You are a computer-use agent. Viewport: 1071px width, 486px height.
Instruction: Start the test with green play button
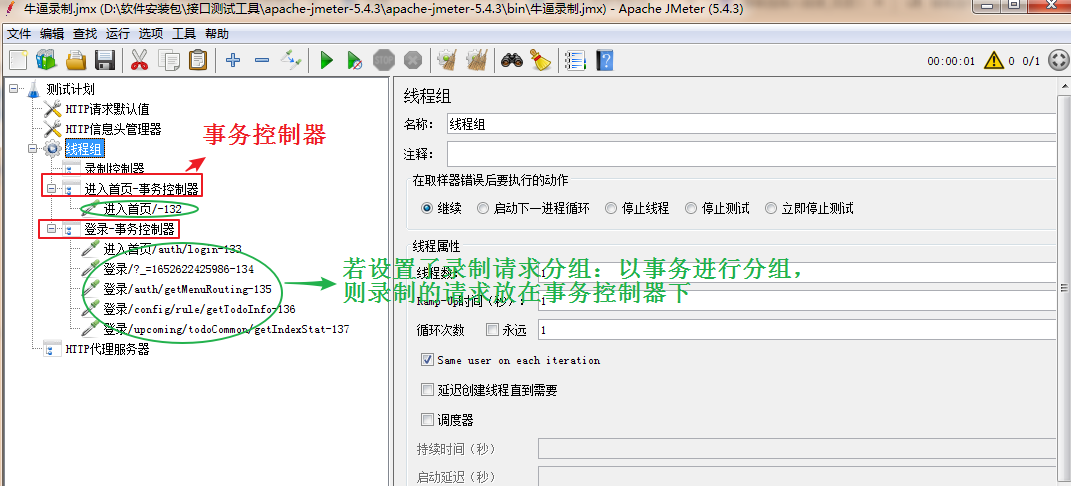click(326, 60)
